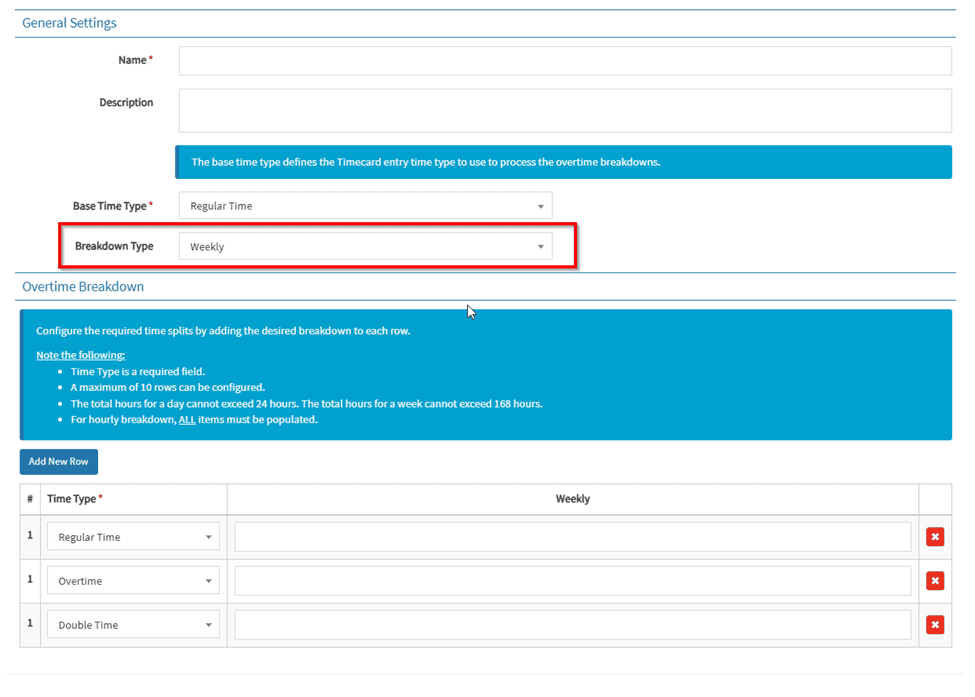
Task: Click the Add New Row button
Action: (58, 462)
